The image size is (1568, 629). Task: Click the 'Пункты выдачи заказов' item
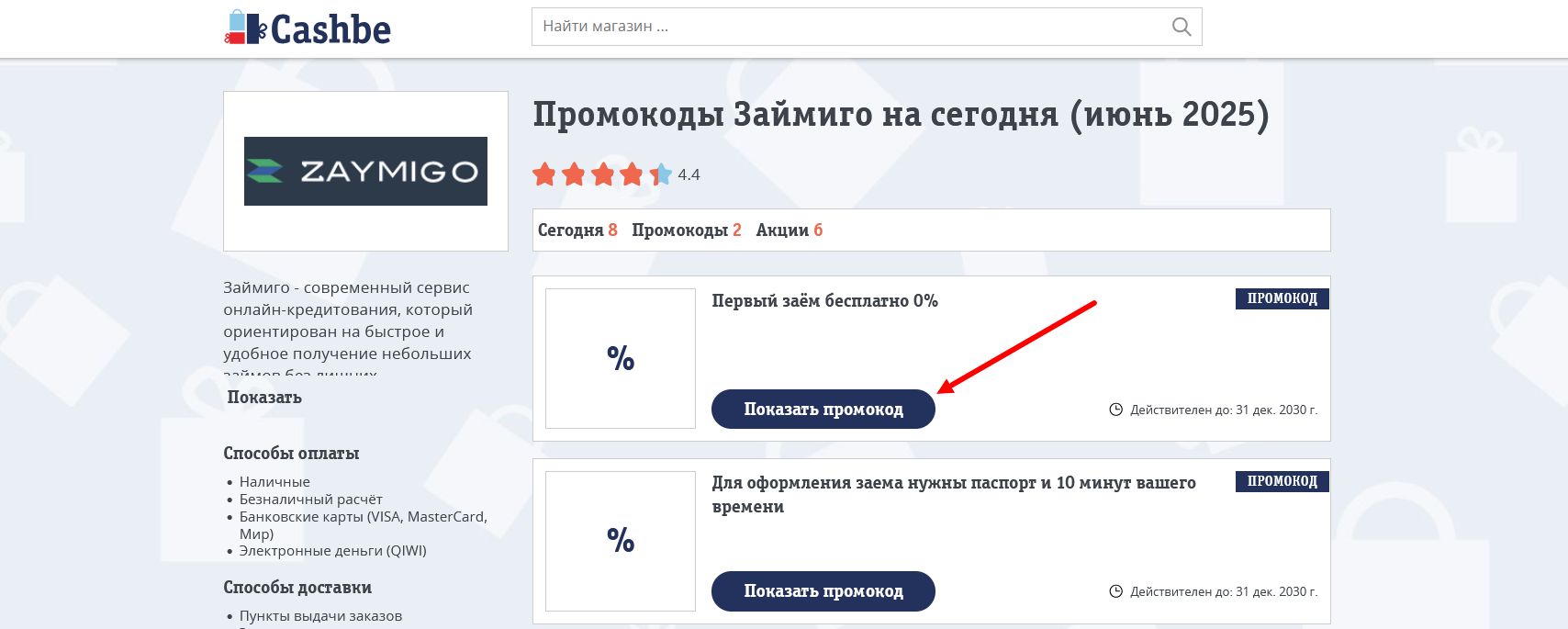point(320,616)
